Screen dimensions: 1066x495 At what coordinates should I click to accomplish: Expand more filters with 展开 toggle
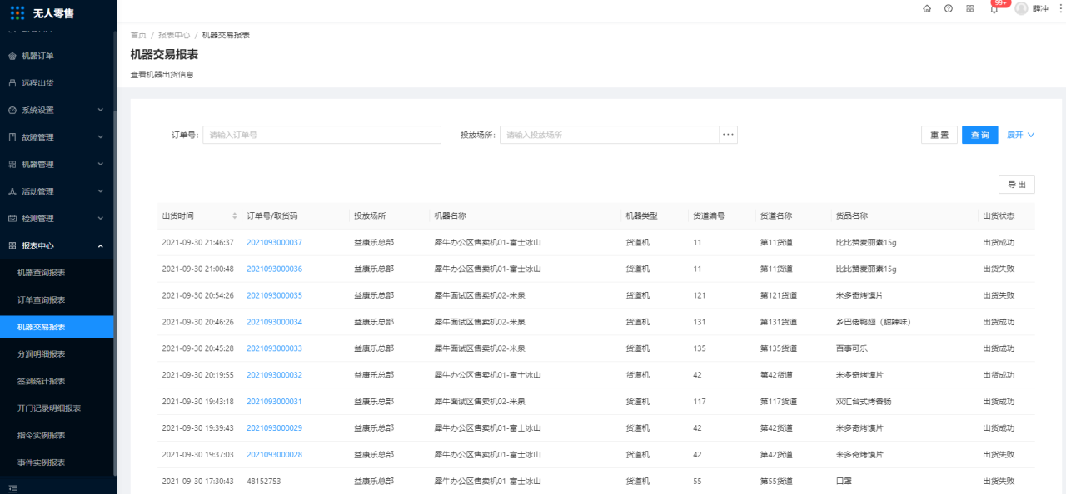[1020, 135]
